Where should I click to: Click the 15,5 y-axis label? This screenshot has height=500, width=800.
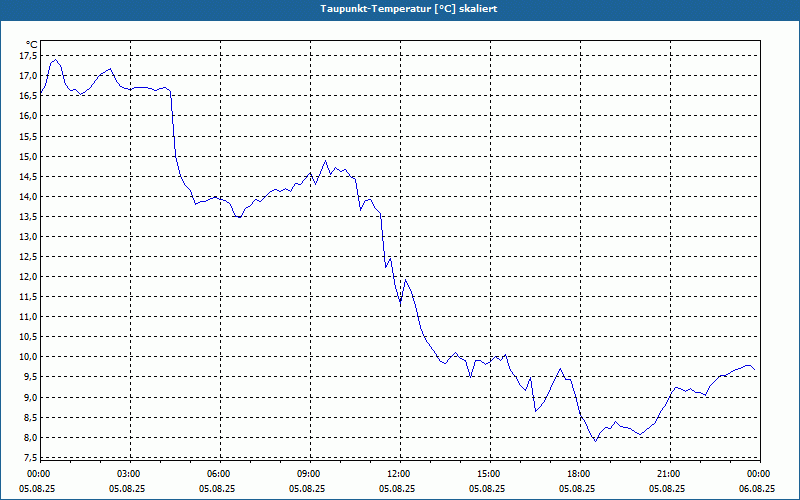tap(28, 136)
